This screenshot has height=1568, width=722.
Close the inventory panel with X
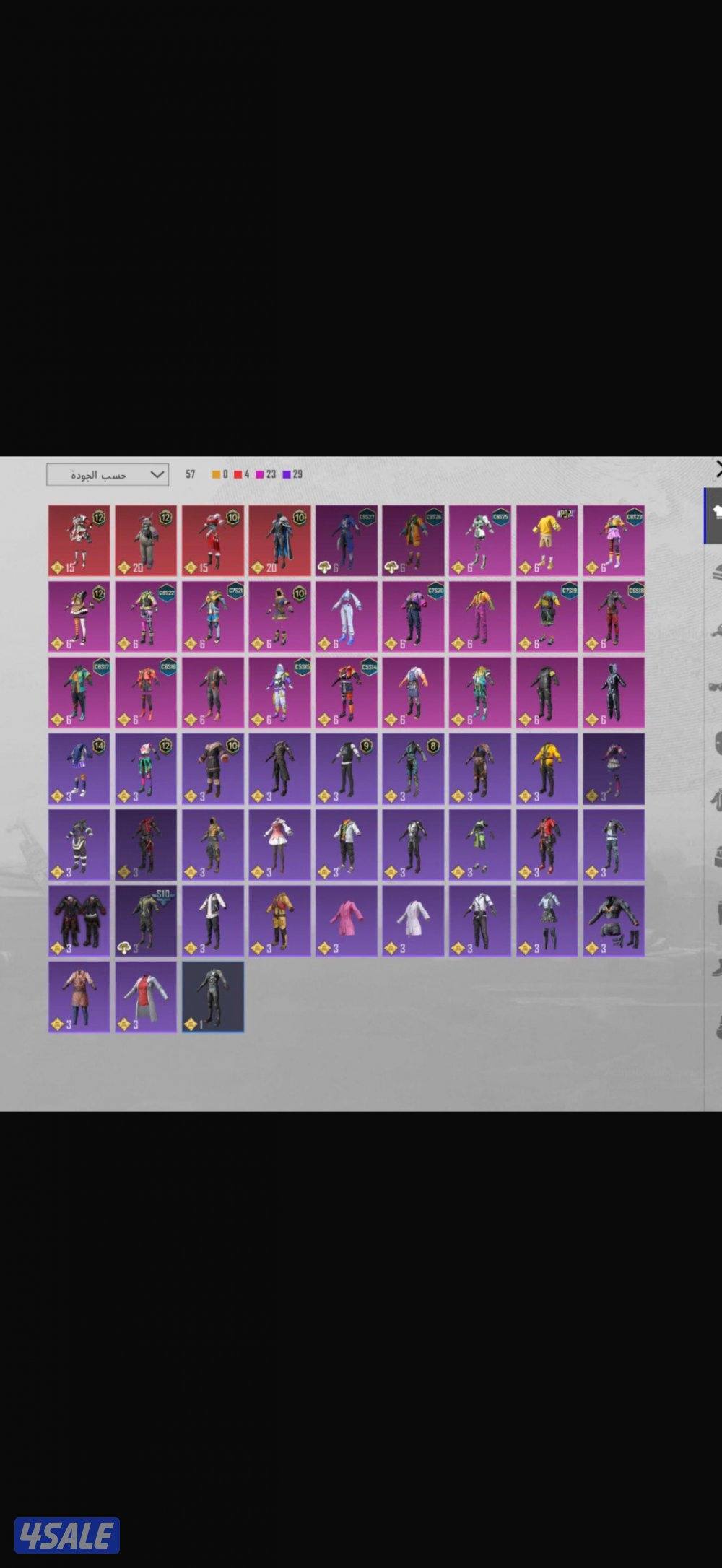[x=718, y=468]
